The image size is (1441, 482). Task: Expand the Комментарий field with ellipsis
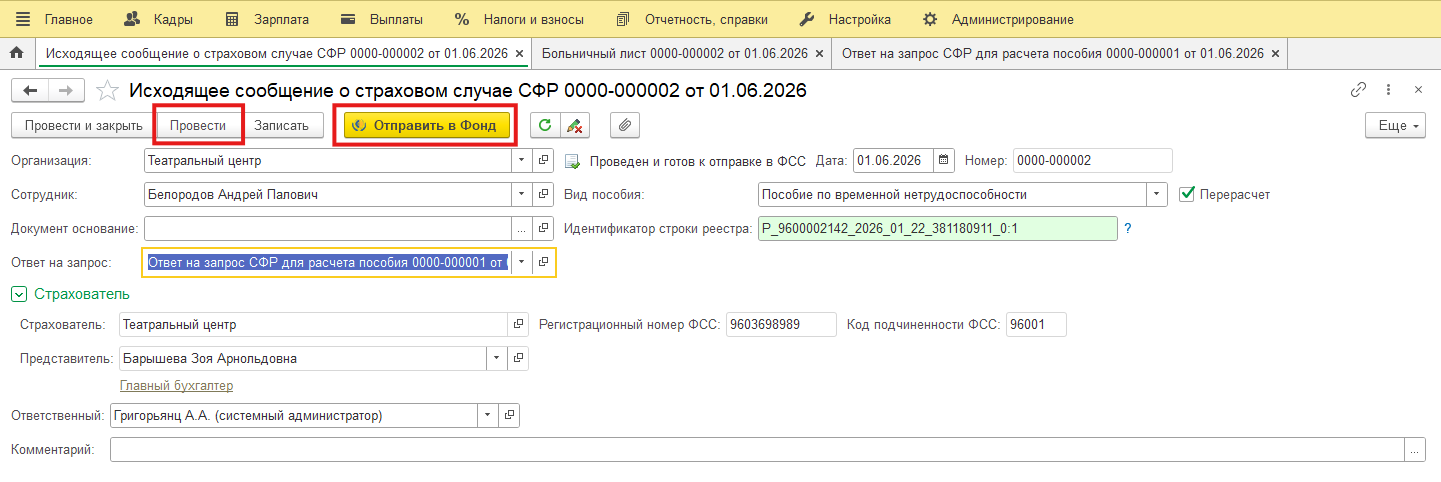point(1414,450)
